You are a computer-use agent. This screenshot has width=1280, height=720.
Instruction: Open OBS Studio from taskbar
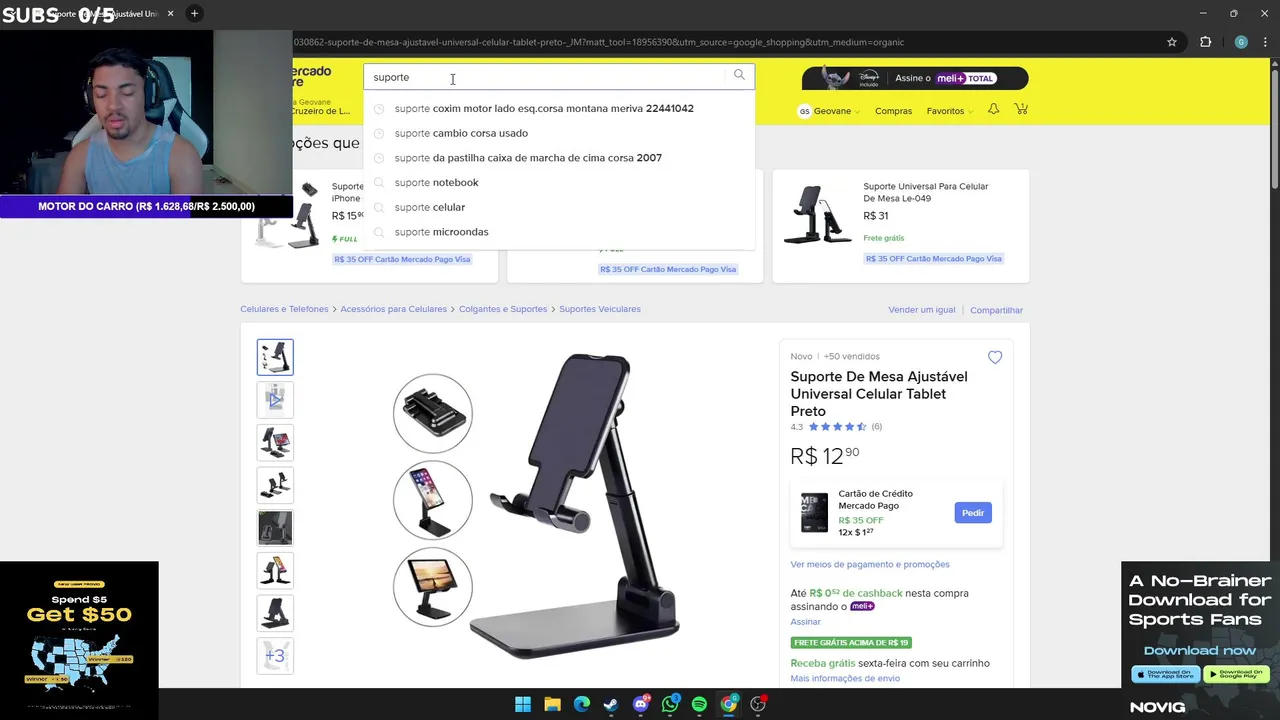pyautogui.click(x=758, y=704)
